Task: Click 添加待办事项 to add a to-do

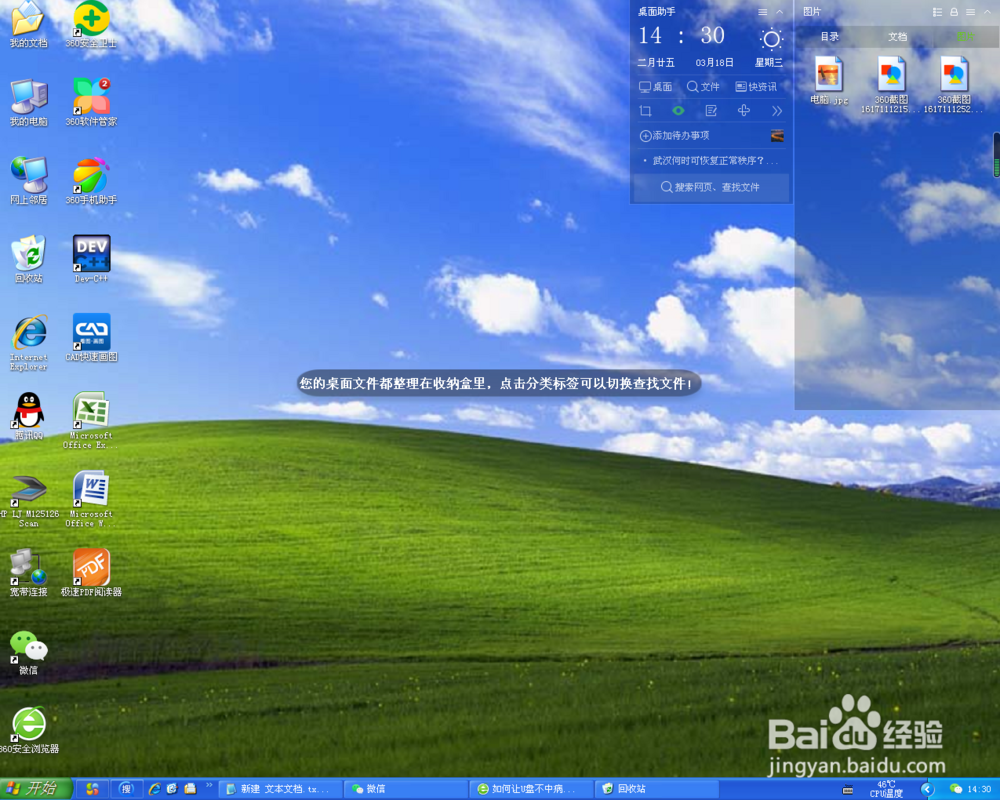Action: tap(674, 136)
